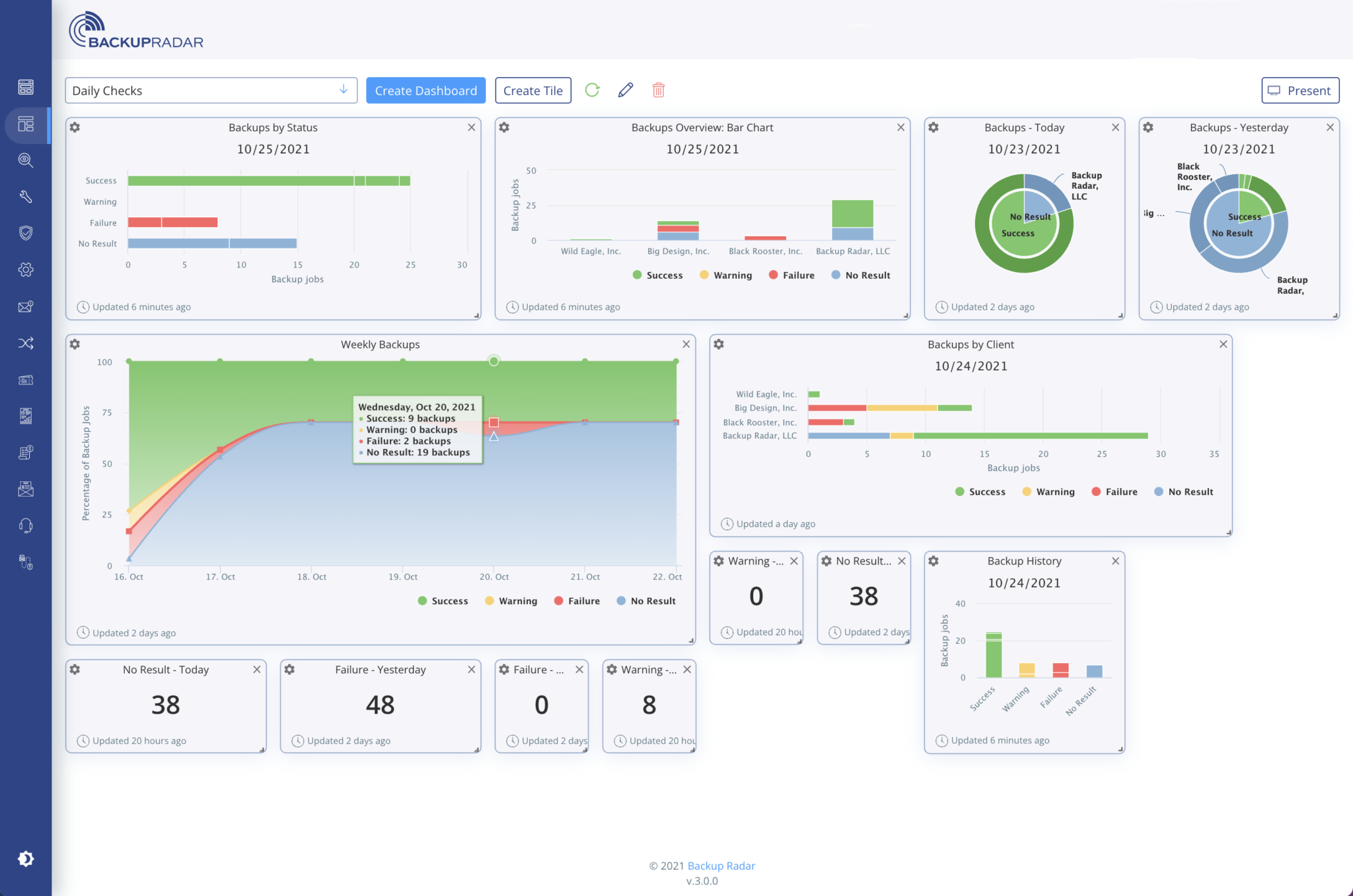Toggle dark mode icon at sidebar bottom
The width and height of the screenshot is (1353, 896).
coord(26,859)
